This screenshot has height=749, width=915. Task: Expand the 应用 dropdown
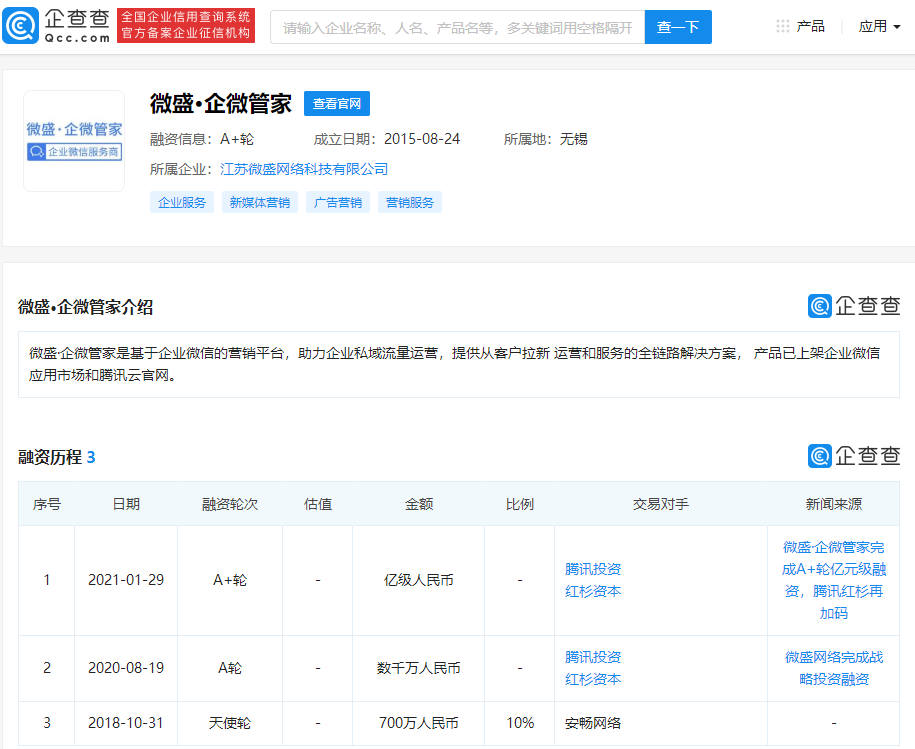(879, 26)
